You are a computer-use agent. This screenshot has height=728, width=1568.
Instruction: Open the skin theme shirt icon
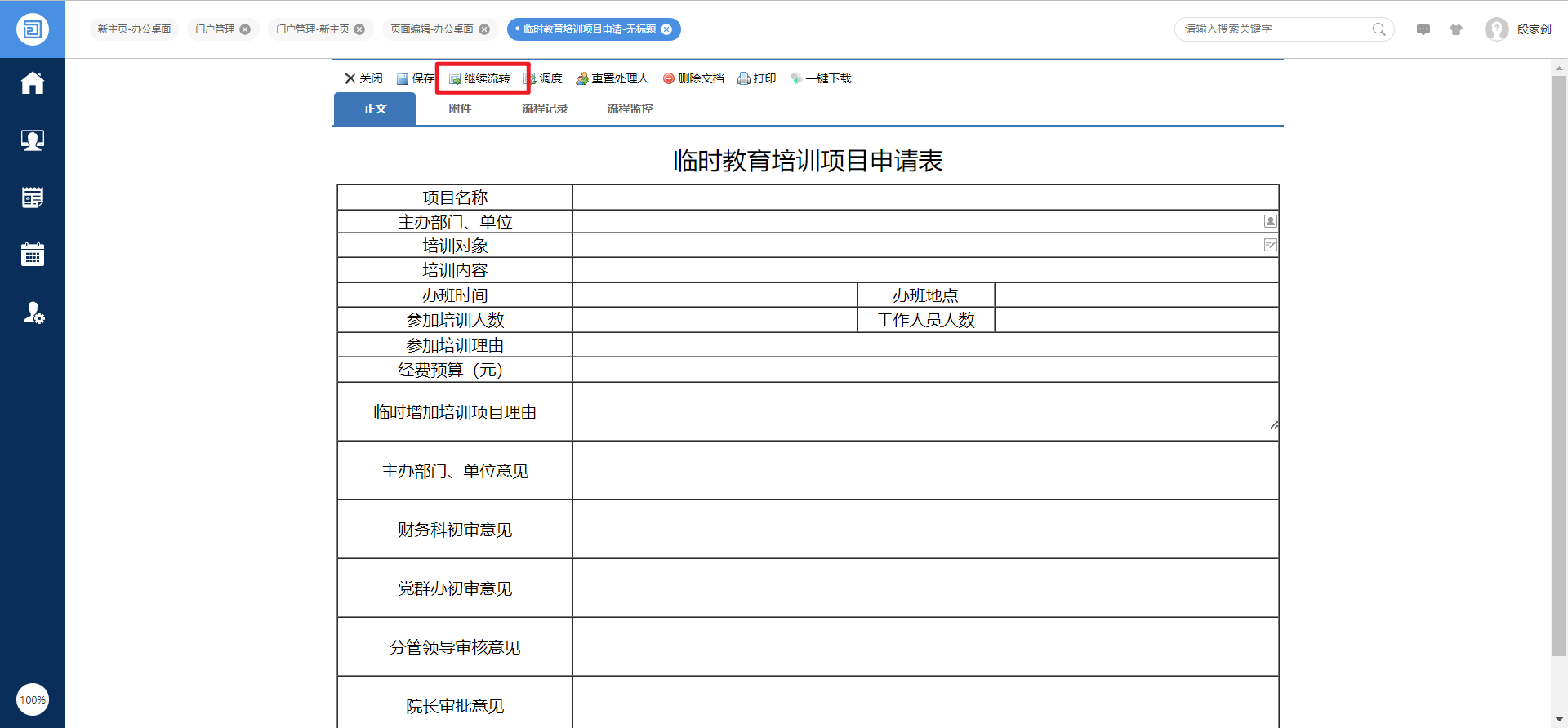1456,29
